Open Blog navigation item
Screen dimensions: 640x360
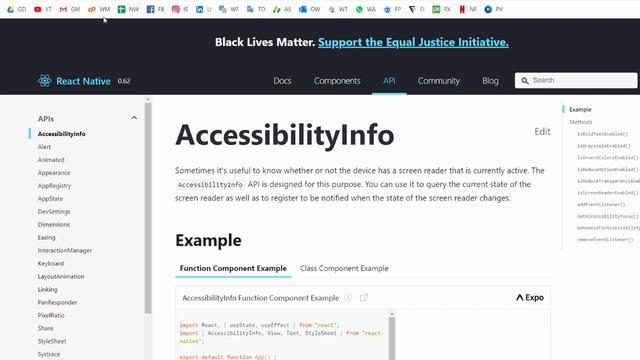(x=490, y=81)
